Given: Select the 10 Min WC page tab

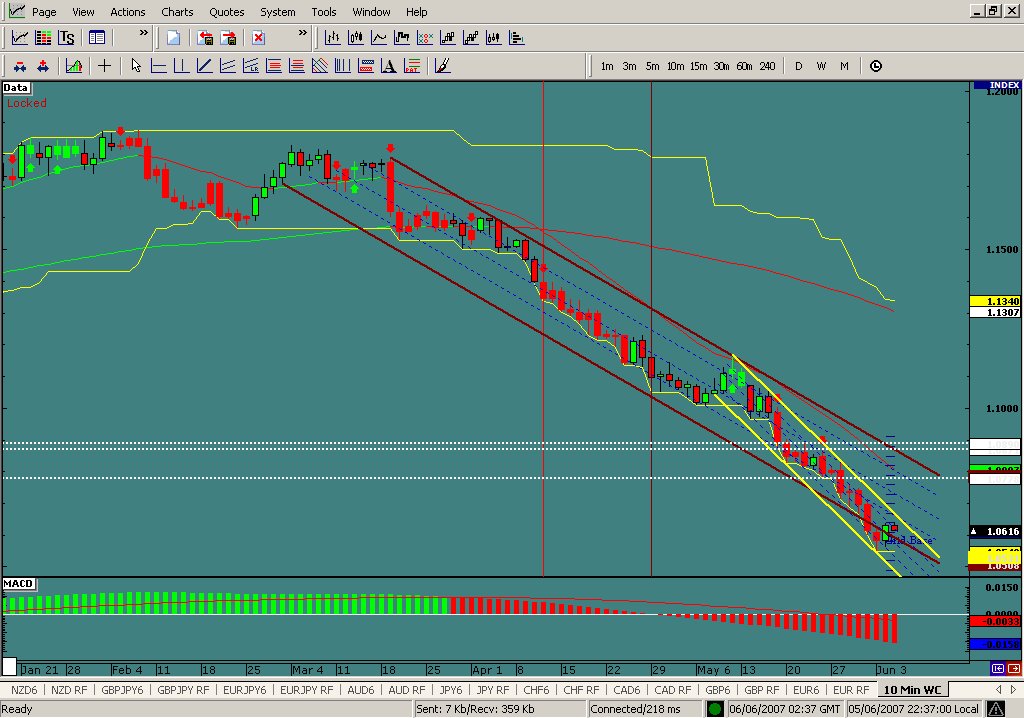Looking at the screenshot, I should click(x=912, y=689).
